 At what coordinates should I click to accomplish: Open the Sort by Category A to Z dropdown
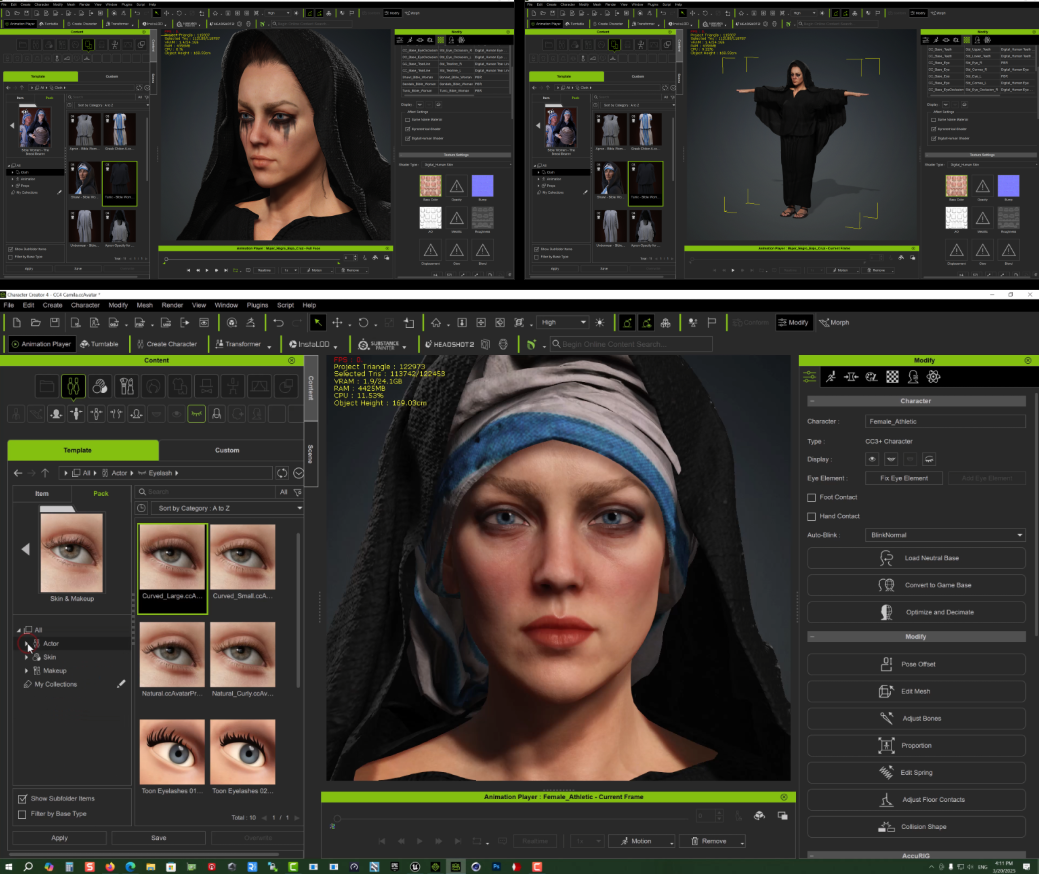[229, 508]
